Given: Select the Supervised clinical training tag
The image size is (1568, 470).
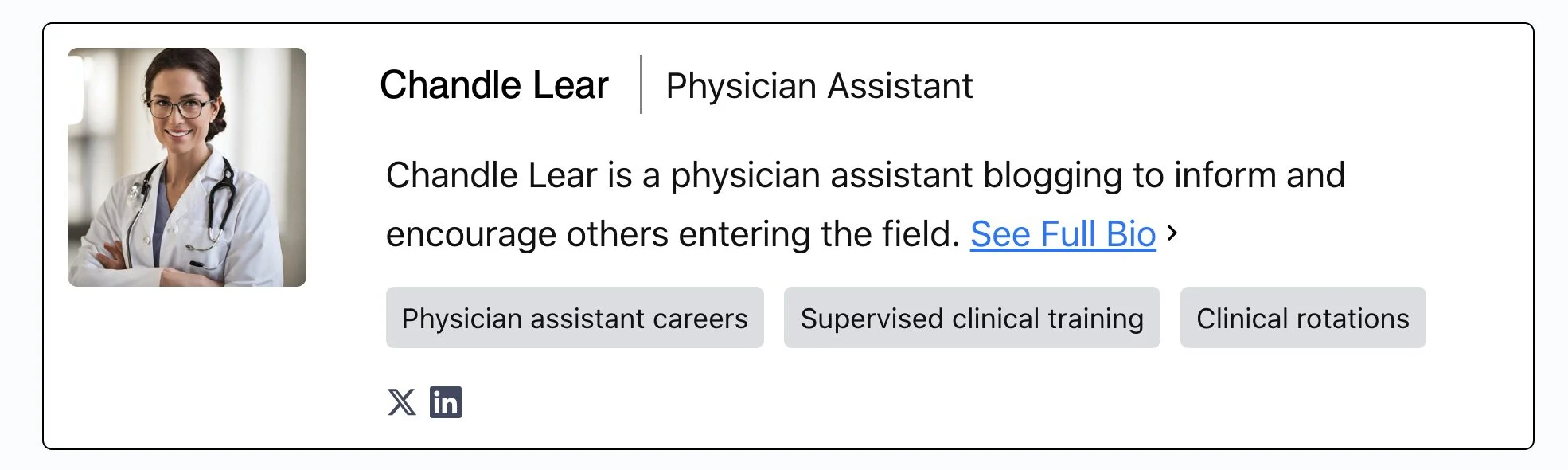Looking at the screenshot, I should pos(972,318).
